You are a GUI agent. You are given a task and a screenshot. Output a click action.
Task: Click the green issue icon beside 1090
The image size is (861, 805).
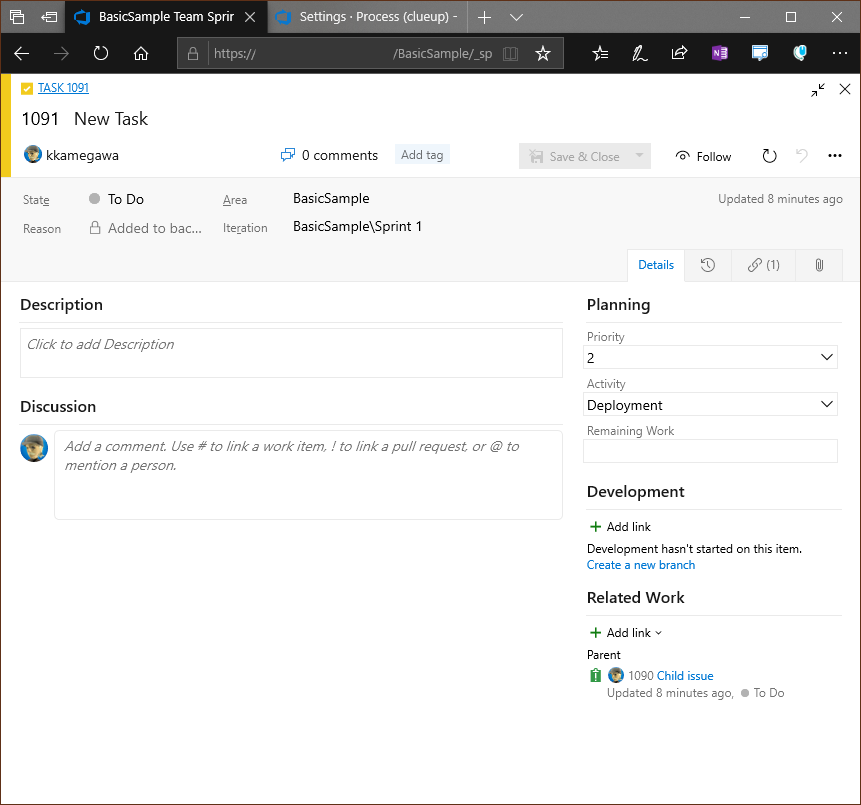coord(595,675)
